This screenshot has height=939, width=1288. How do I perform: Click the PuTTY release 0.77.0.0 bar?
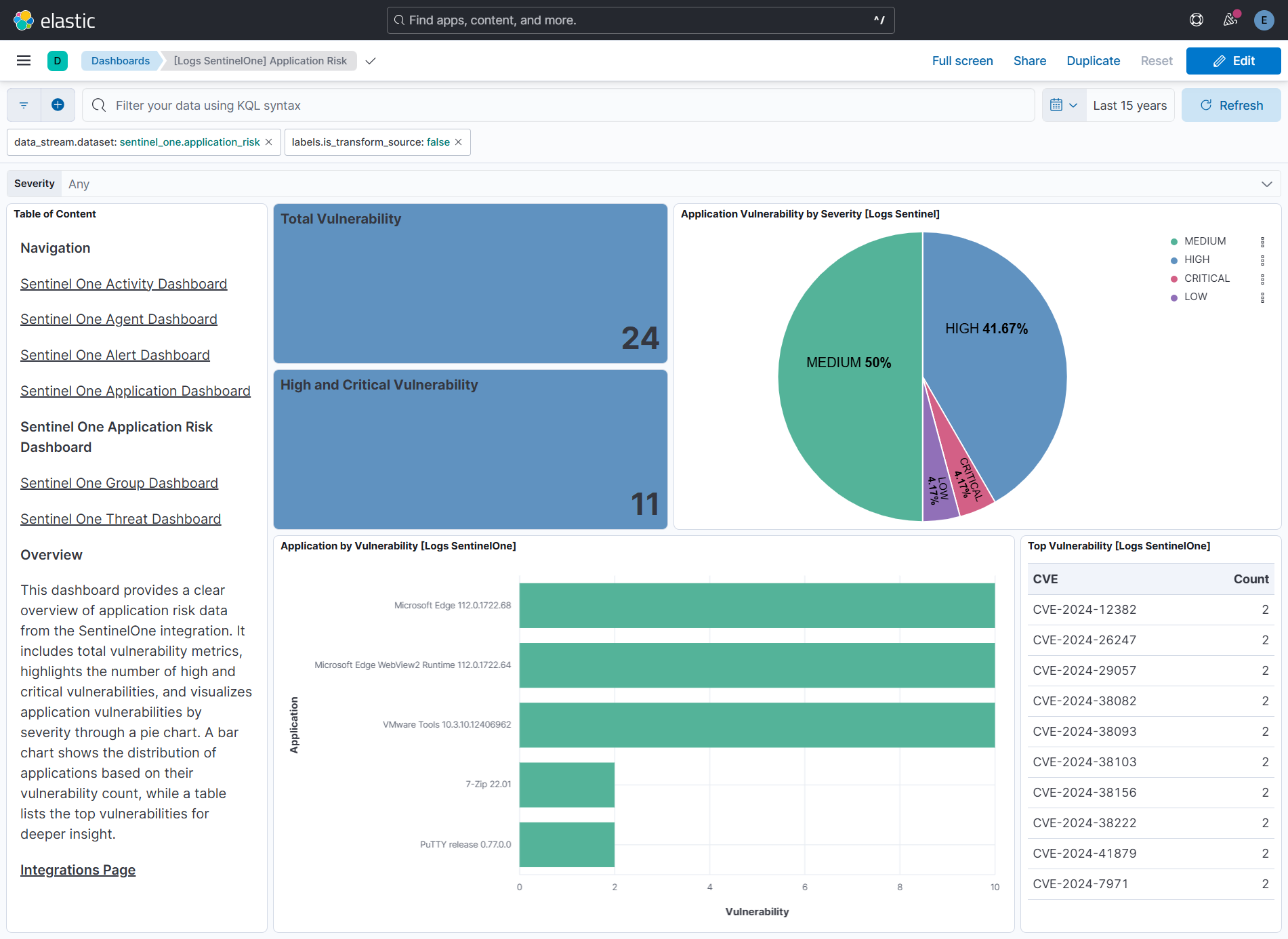pyautogui.click(x=567, y=844)
